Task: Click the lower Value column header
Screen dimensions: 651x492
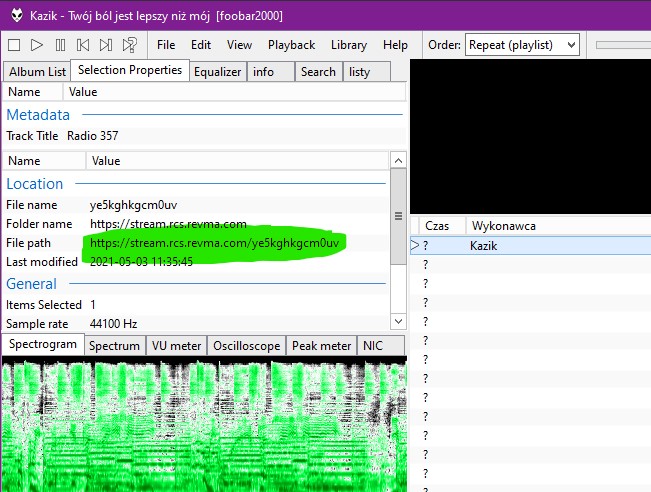Action: coord(237,161)
